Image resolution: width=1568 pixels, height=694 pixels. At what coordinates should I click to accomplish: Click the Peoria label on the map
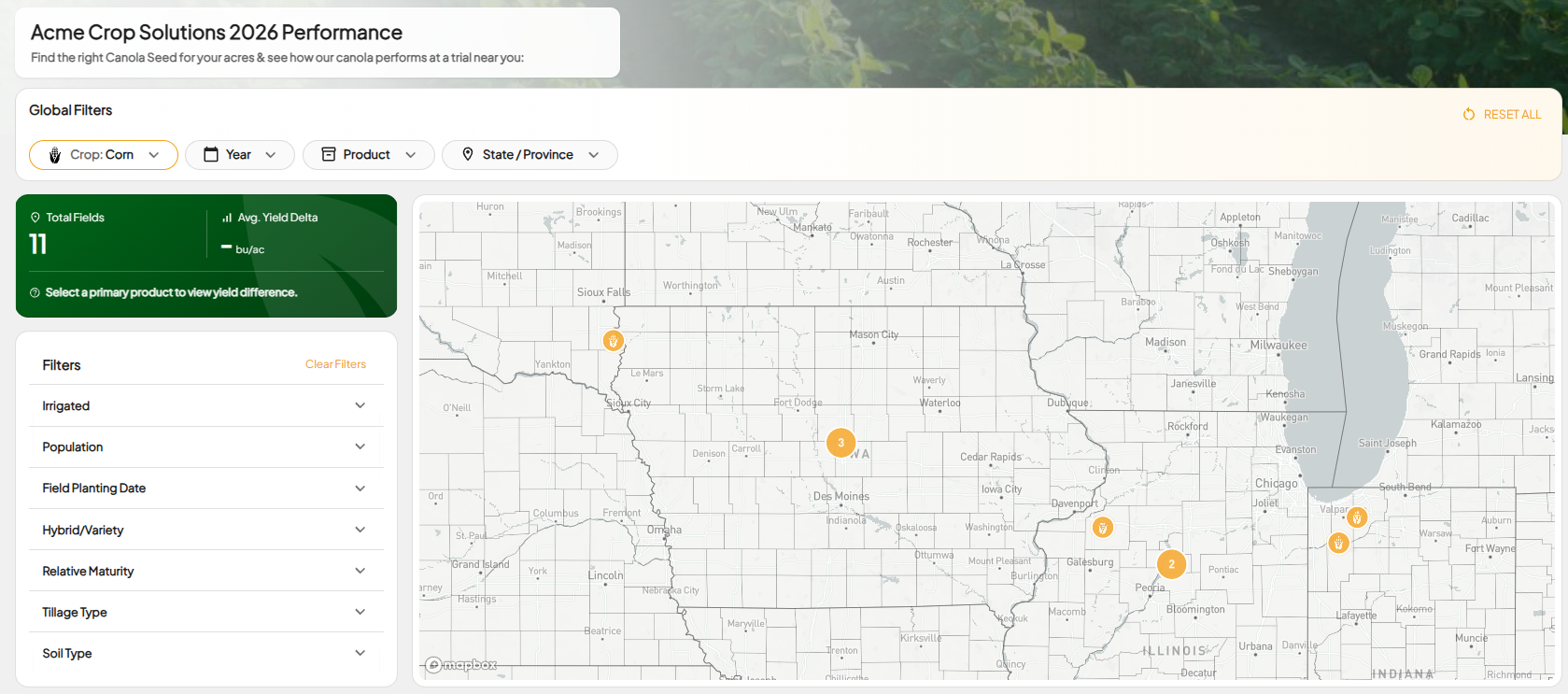coord(1150,588)
